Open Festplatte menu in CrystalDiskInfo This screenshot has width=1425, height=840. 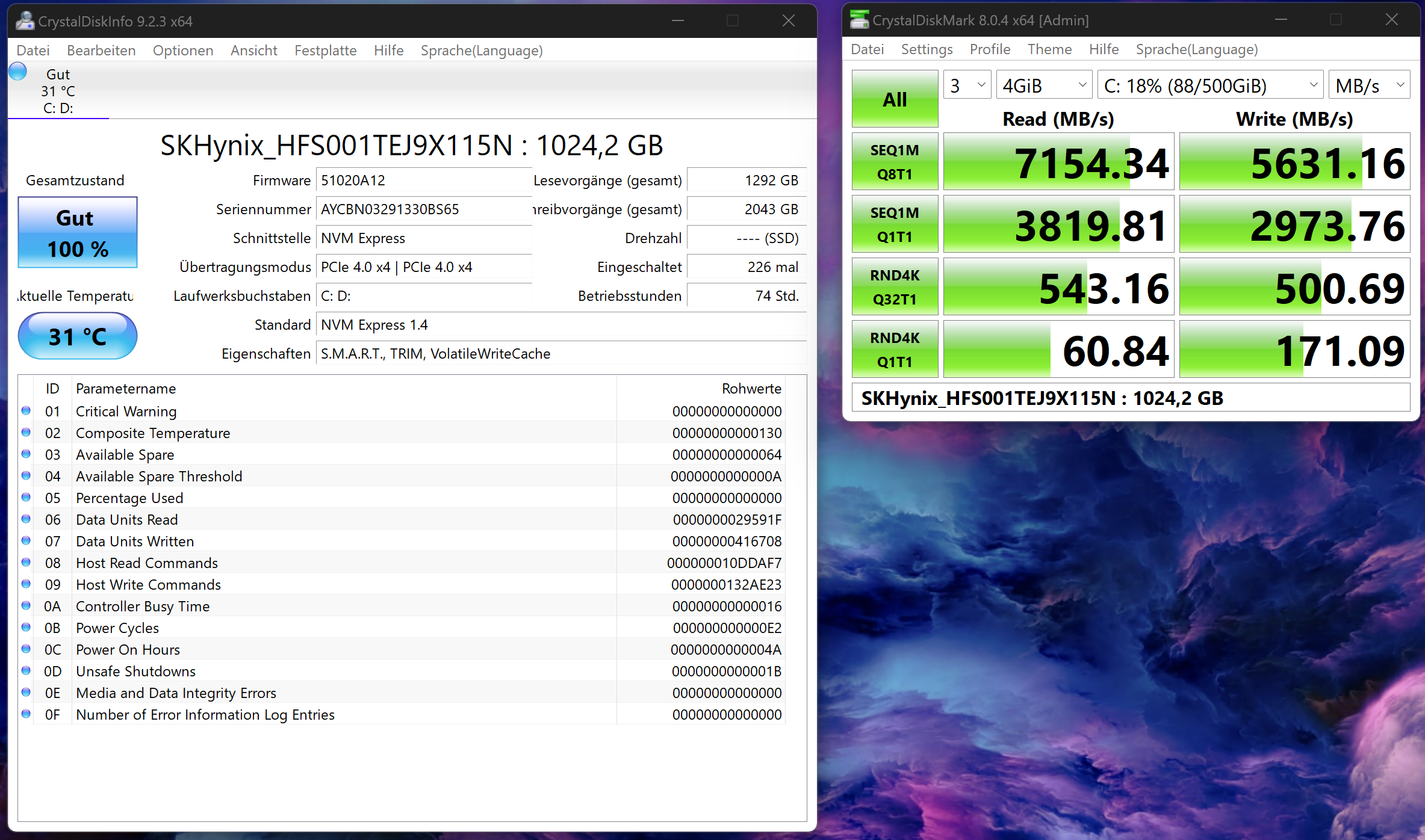click(326, 51)
